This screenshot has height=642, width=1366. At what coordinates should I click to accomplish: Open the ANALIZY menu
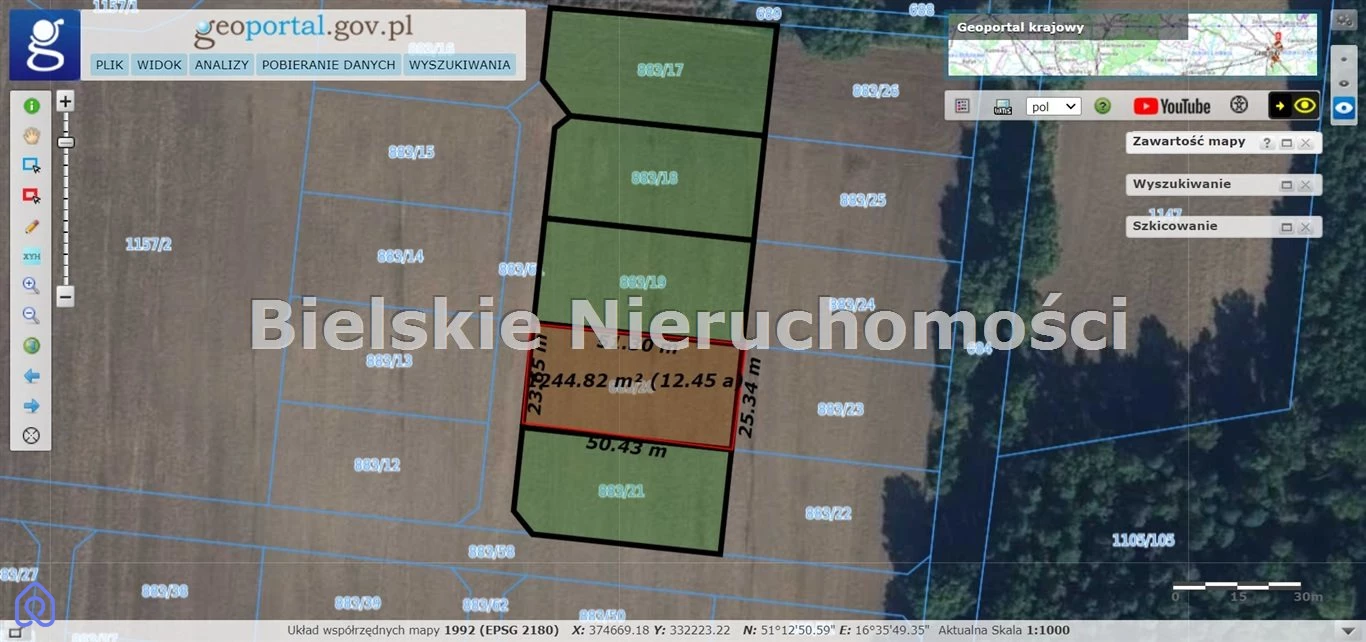[222, 65]
